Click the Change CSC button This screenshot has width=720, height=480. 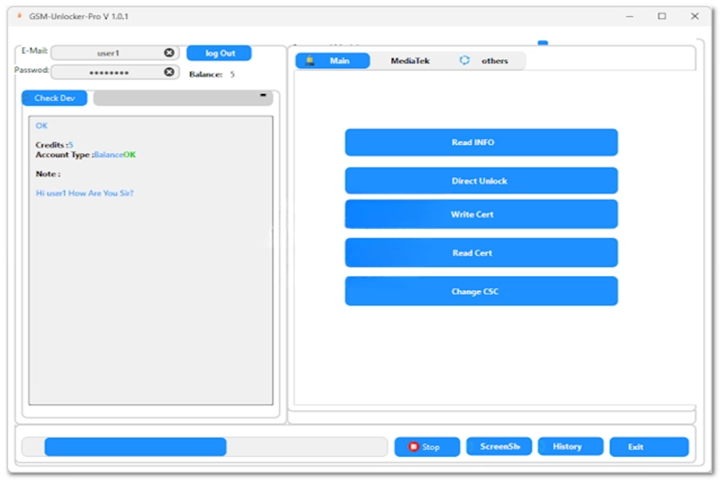tap(481, 291)
